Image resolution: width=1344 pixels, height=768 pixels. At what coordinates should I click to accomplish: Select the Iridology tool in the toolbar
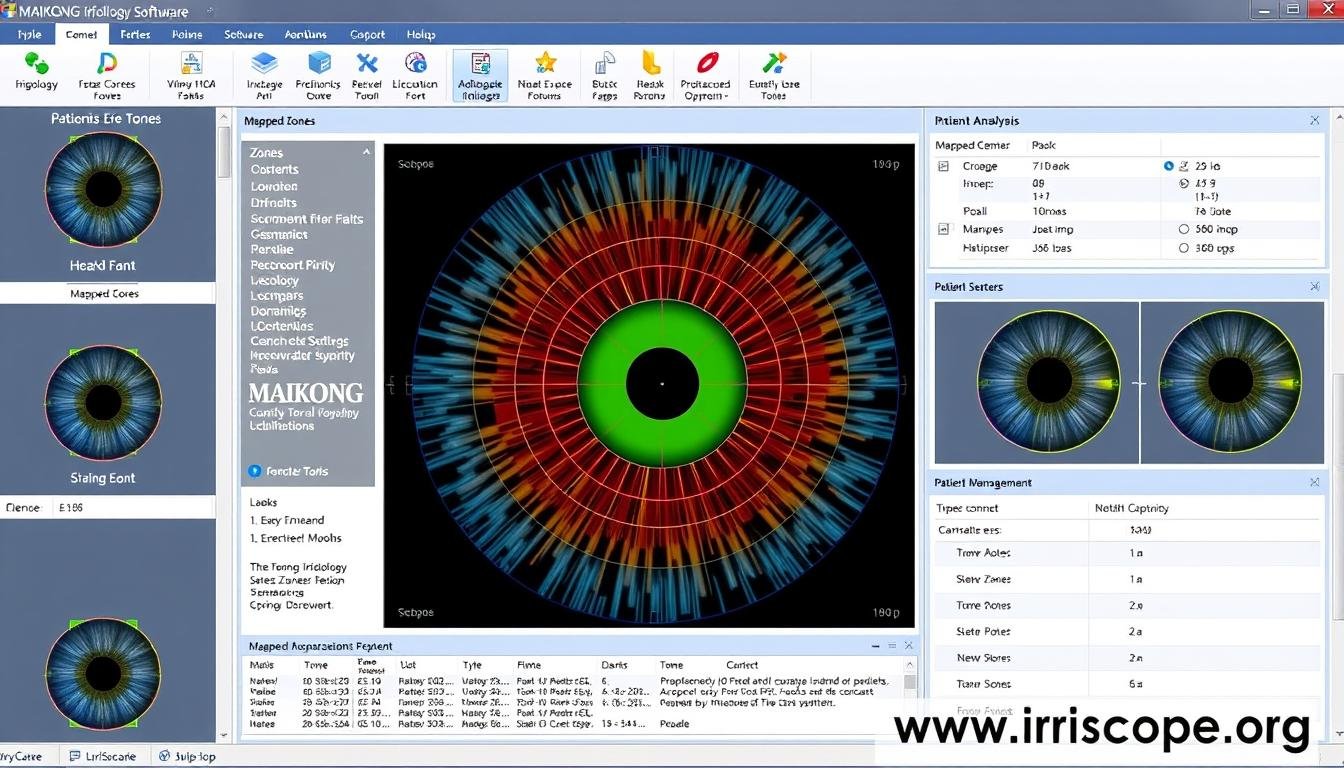(x=35, y=70)
